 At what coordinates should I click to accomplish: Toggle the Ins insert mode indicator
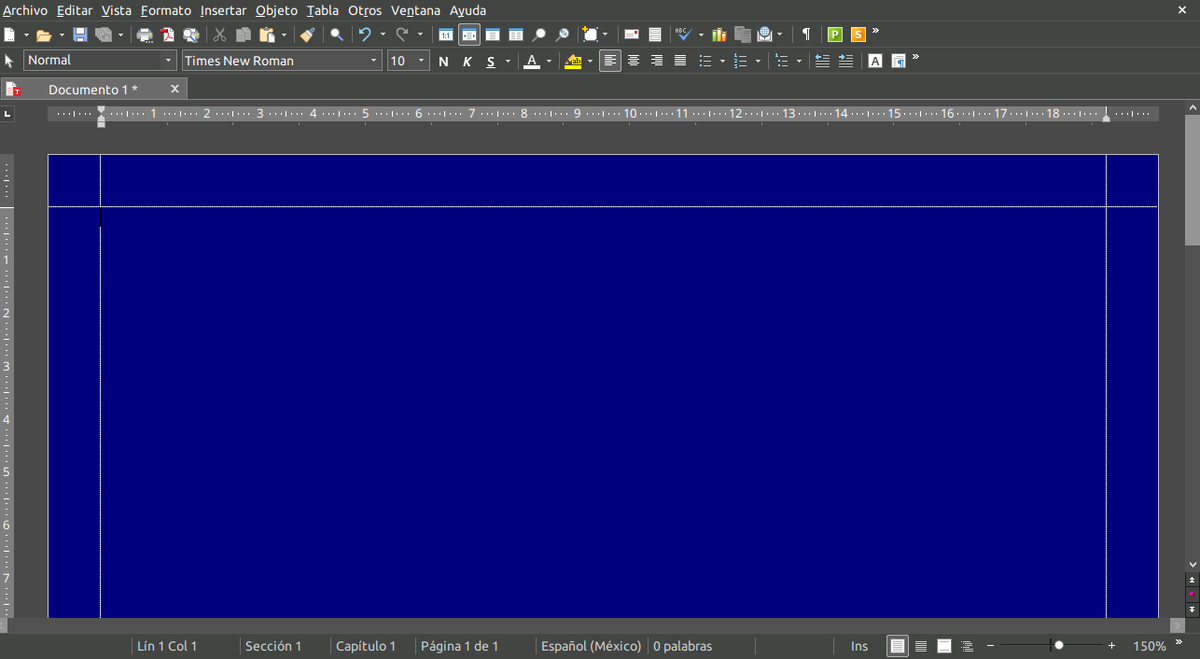(x=860, y=646)
